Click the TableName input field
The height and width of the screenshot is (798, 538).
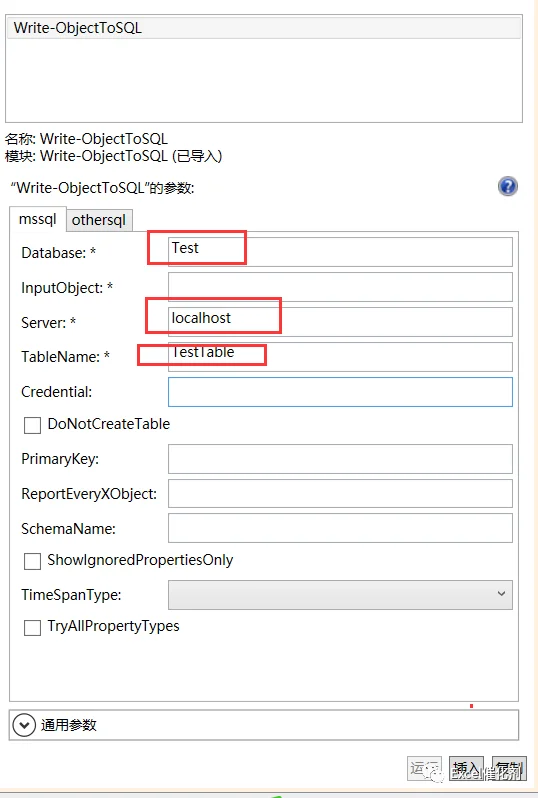340,356
